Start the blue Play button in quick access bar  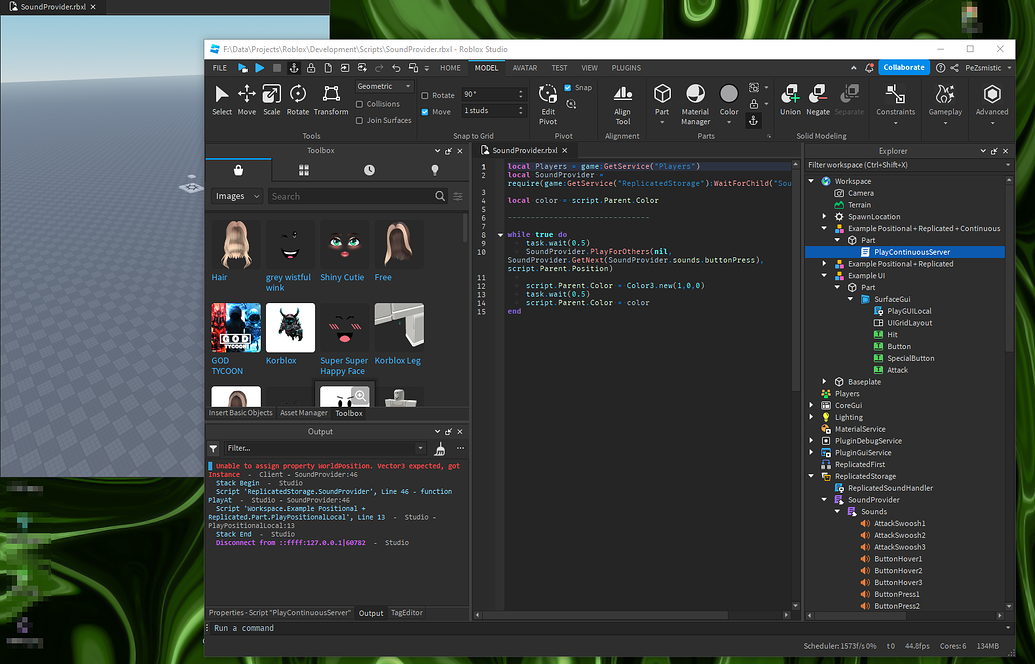coord(260,68)
